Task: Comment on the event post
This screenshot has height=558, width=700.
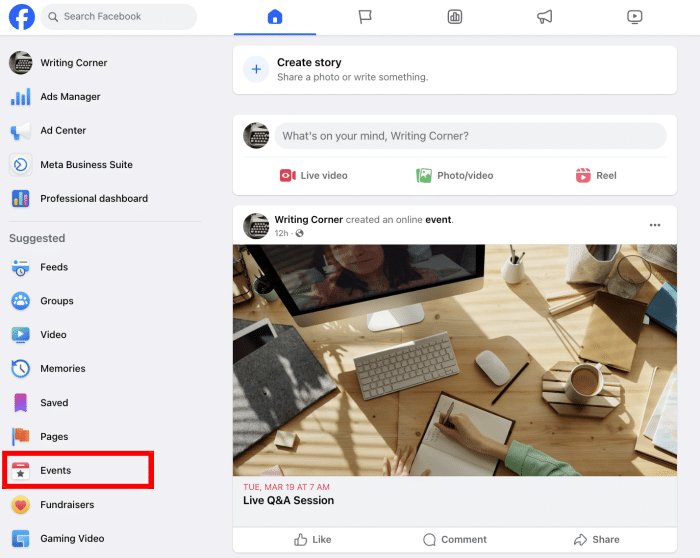Action: click(x=454, y=540)
